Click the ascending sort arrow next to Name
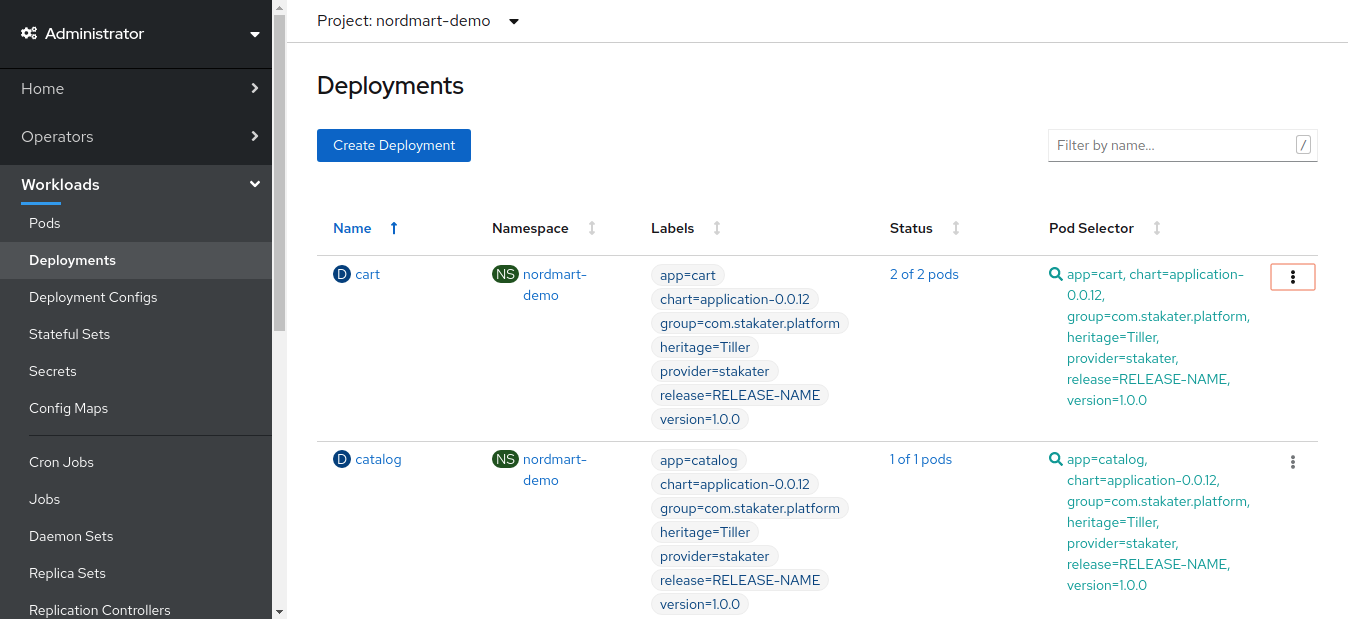1348x619 pixels. (394, 228)
